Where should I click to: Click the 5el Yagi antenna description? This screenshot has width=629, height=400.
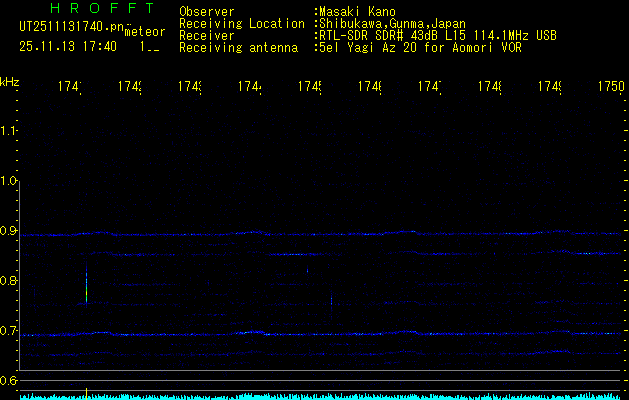click(420, 47)
